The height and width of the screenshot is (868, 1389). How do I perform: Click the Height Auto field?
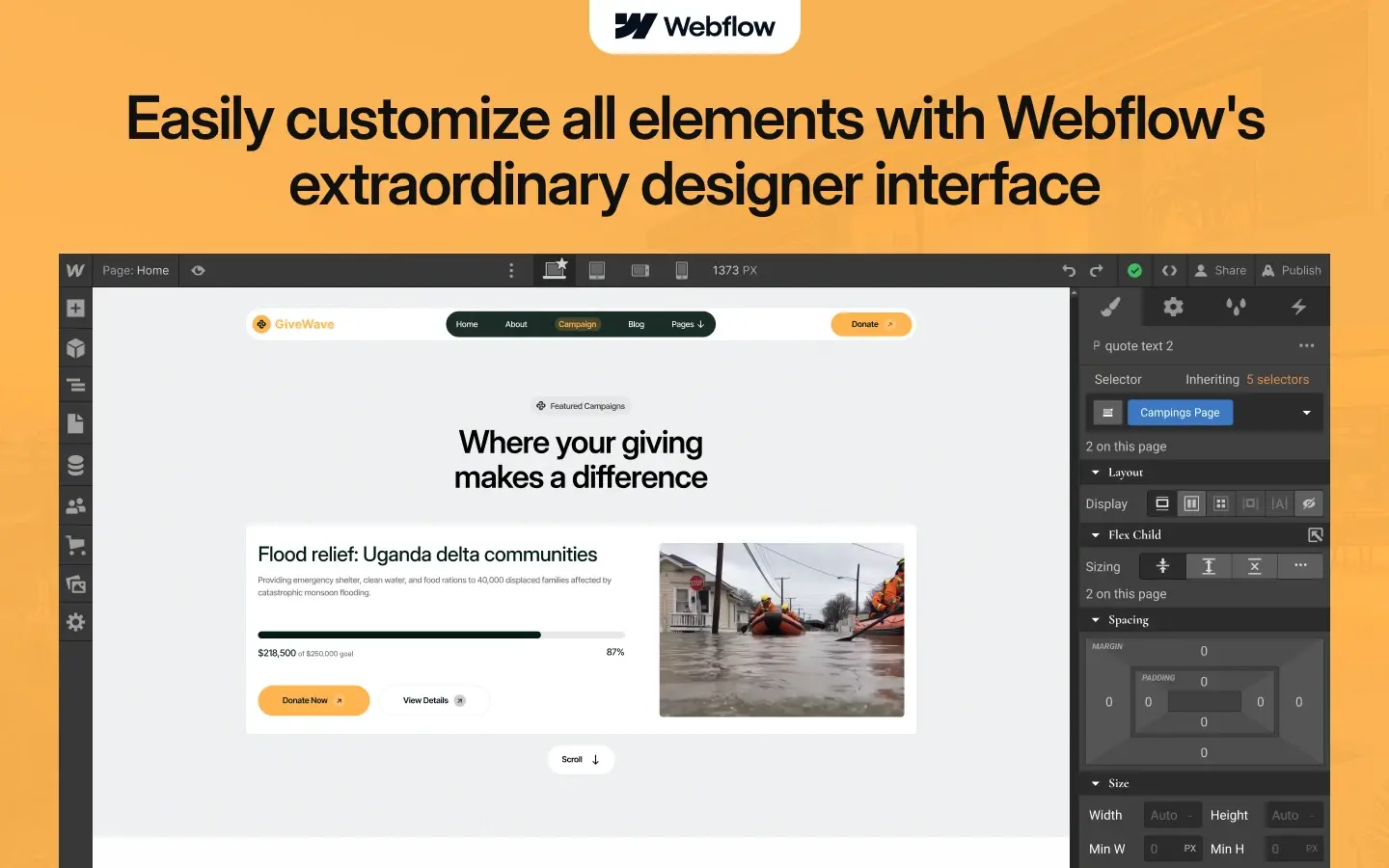point(1294,816)
